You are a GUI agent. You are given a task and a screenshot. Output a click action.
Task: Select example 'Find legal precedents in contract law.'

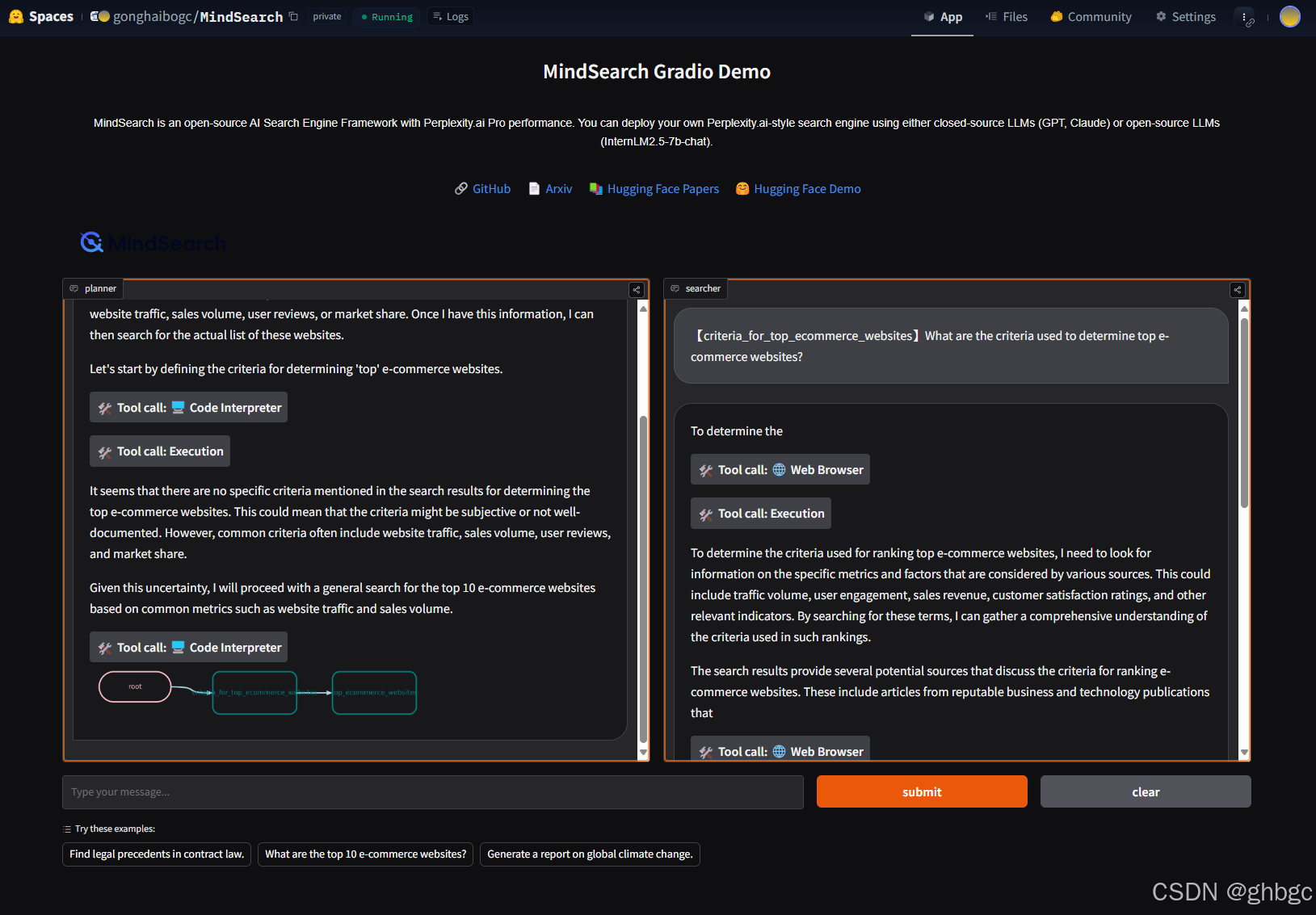pyautogui.click(x=157, y=854)
